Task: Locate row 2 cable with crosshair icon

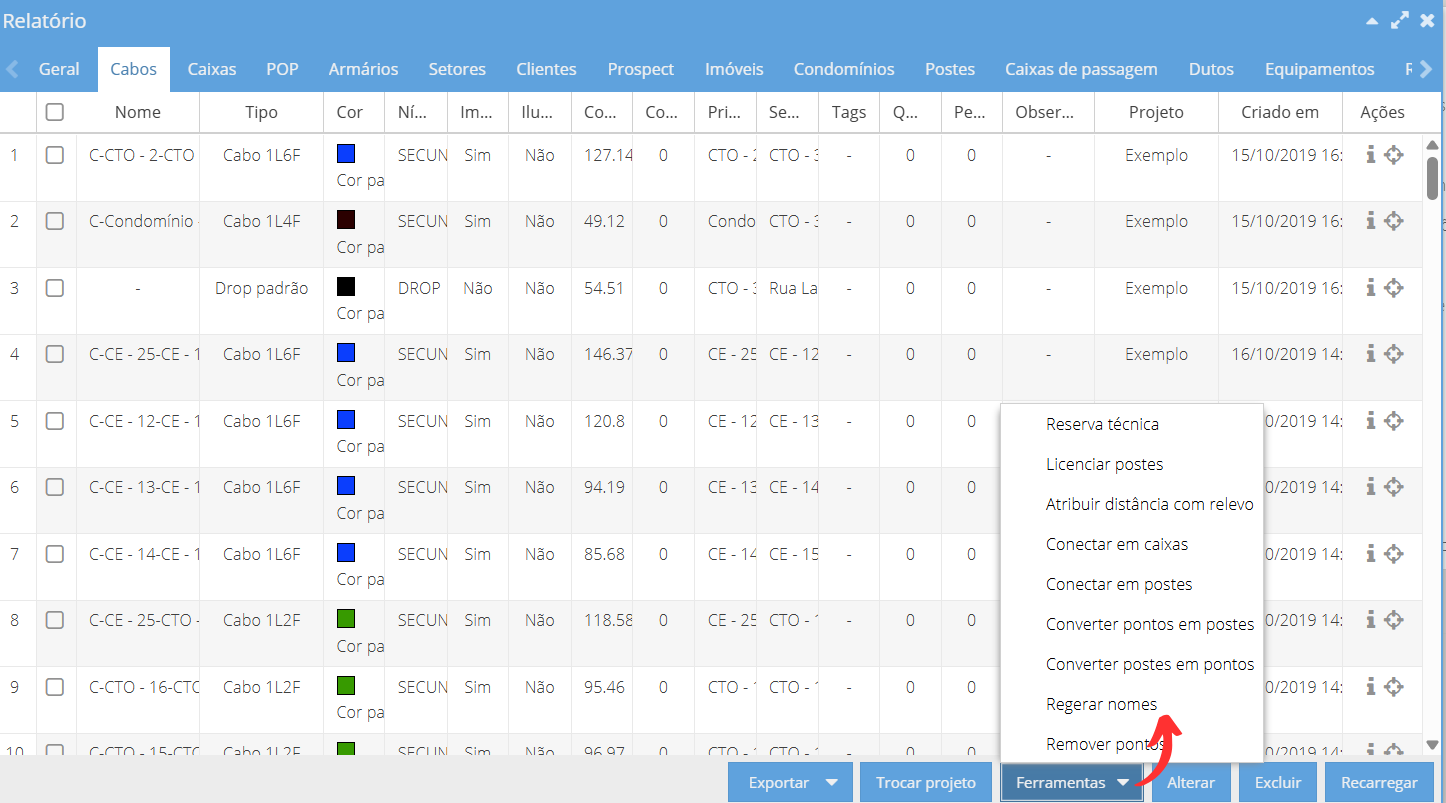Action: point(1394,221)
